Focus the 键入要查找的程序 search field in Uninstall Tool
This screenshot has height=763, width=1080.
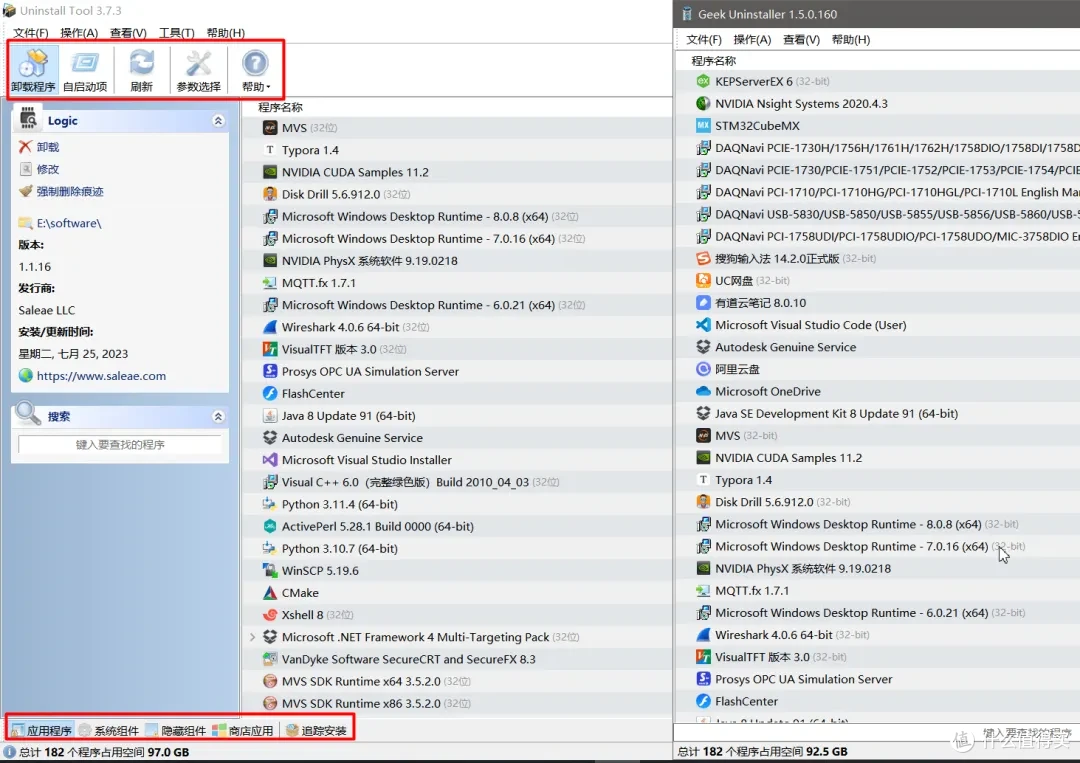[120, 445]
